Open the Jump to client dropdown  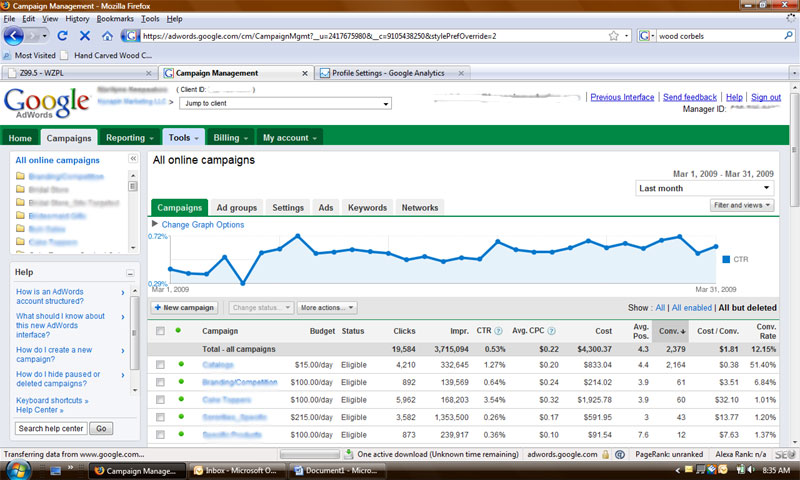pyautogui.click(x=285, y=103)
